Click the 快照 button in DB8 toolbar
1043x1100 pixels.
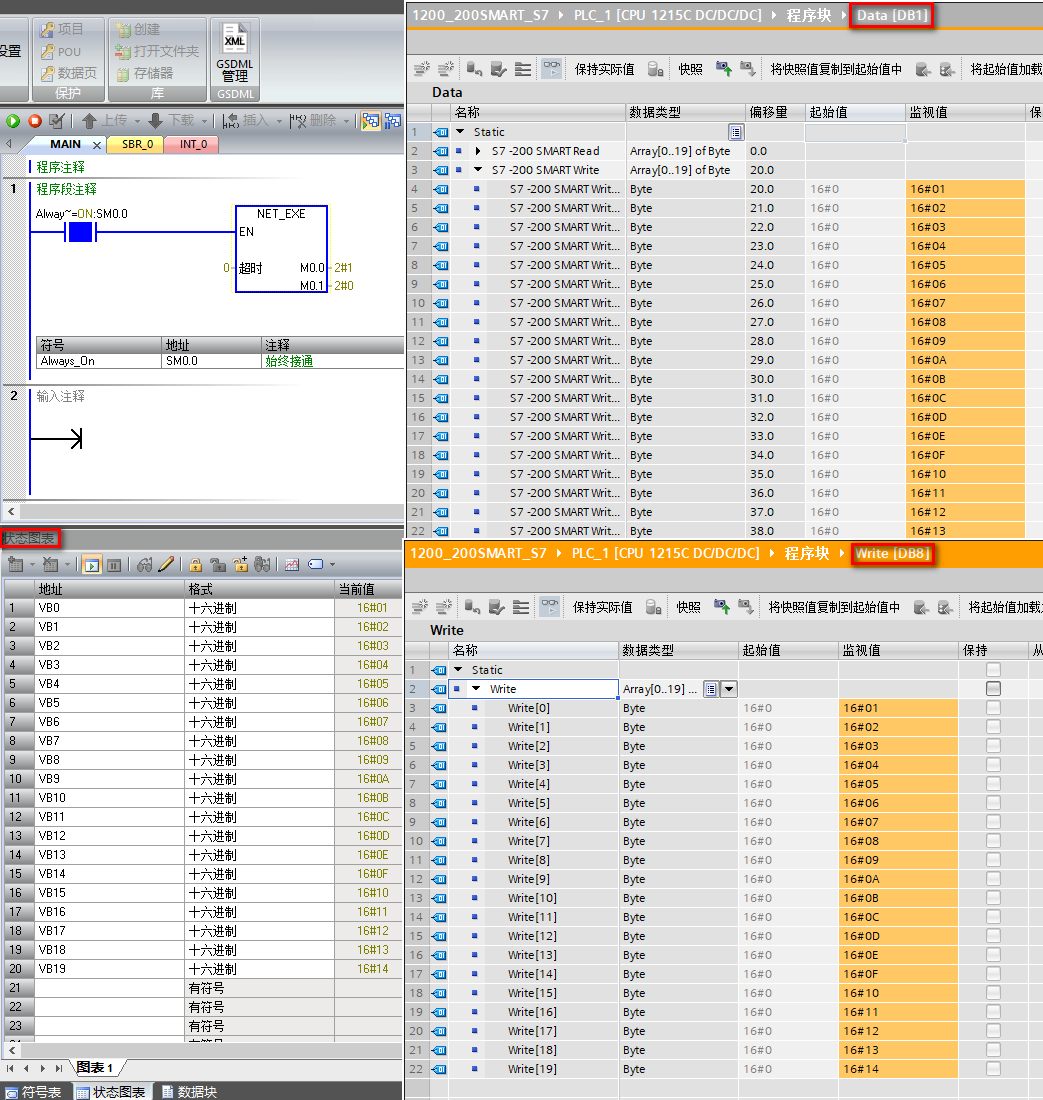[689, 607]
